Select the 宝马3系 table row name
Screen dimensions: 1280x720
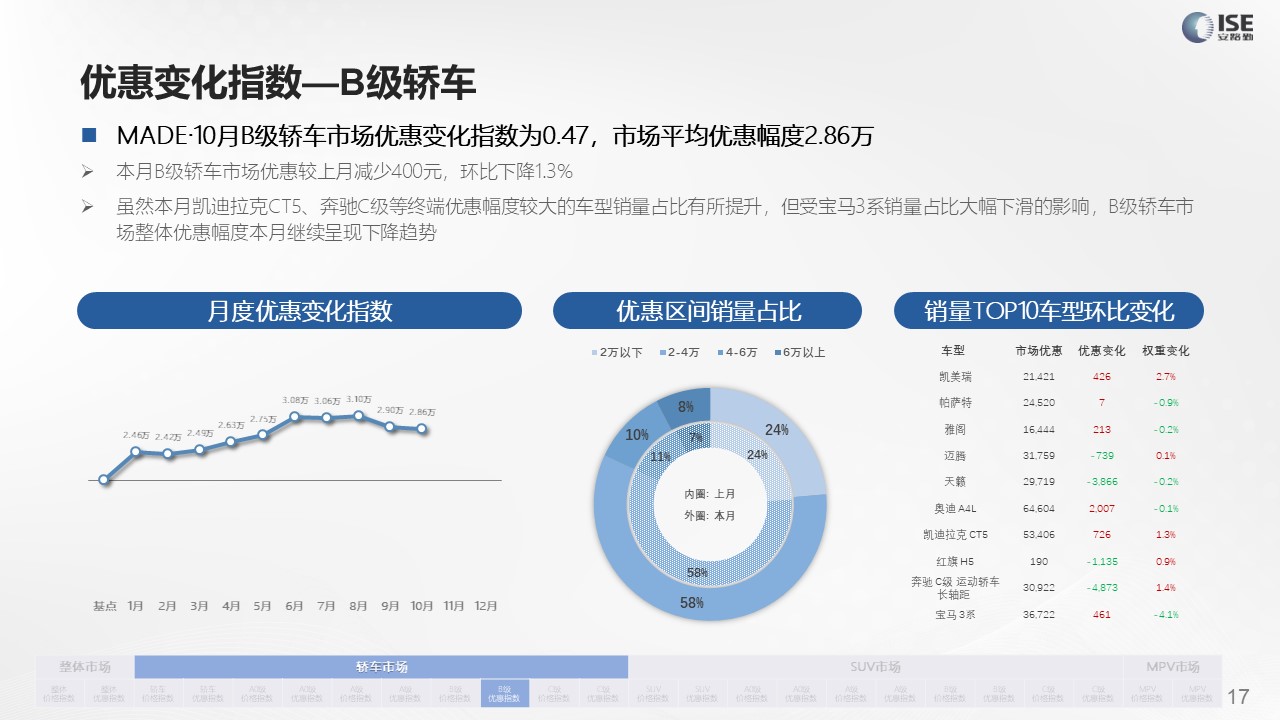pos(954,615)
